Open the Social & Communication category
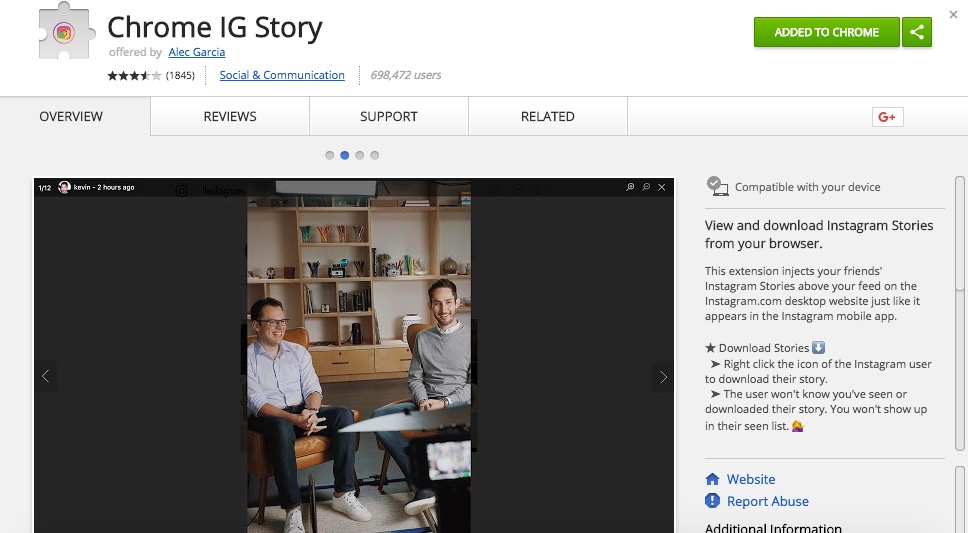968x533 pixels. pyautogui.click(x=282, y=75)
